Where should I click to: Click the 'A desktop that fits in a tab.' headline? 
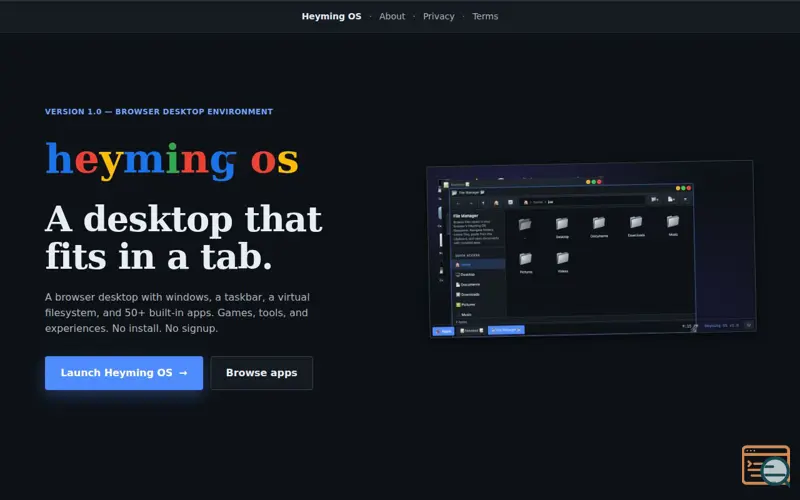[x=184, y=238]
